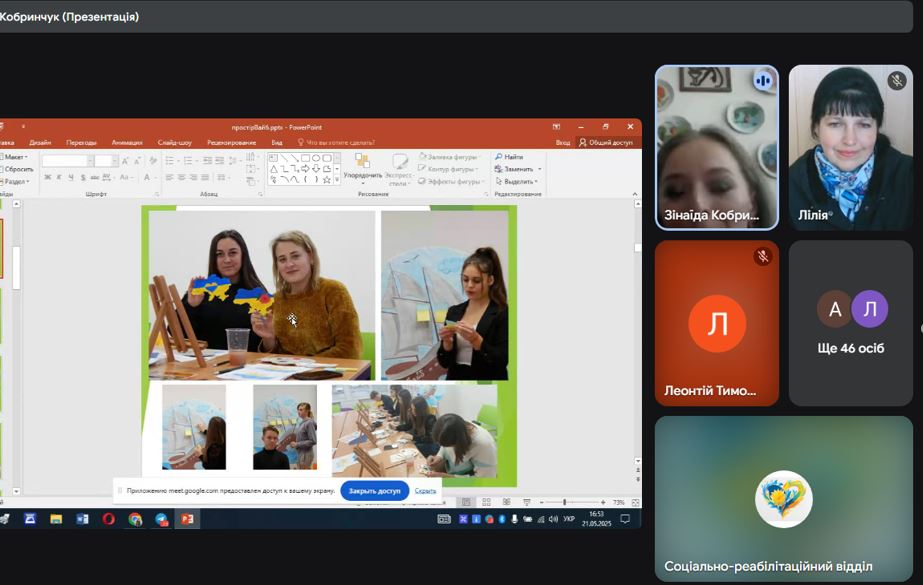Open Opera browser from the taskbar
The image size is (923, 585).
click(108, 519)
